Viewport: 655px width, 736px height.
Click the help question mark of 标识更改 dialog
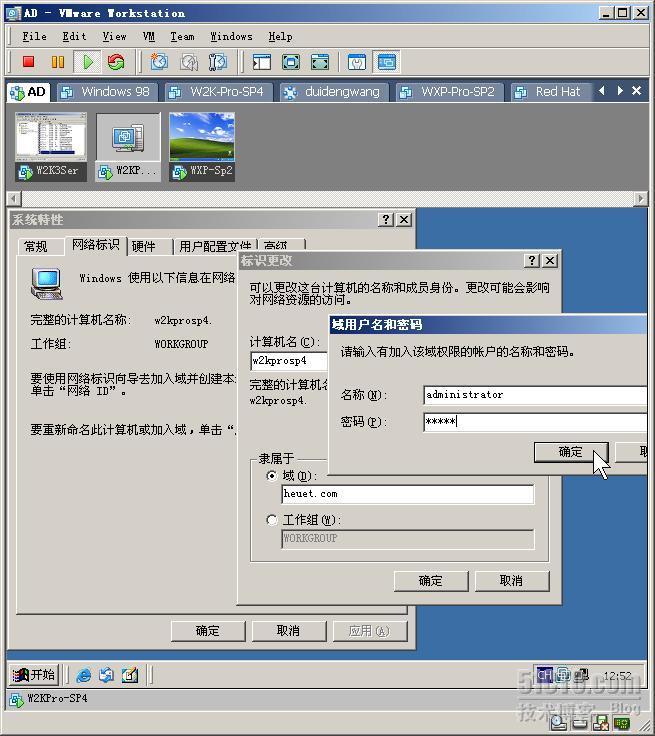(532, 261)
